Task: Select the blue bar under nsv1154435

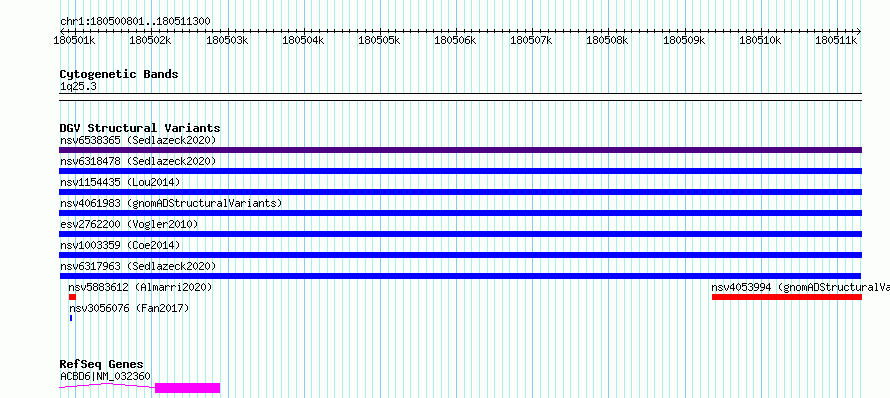Action: (460, 192)
